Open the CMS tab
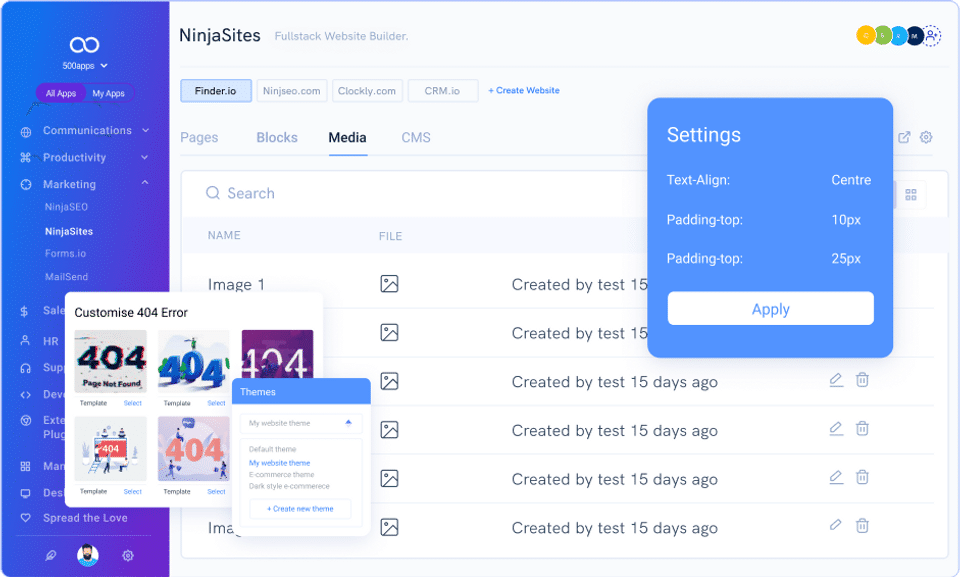The image size is (960, 577). [416, 138]
